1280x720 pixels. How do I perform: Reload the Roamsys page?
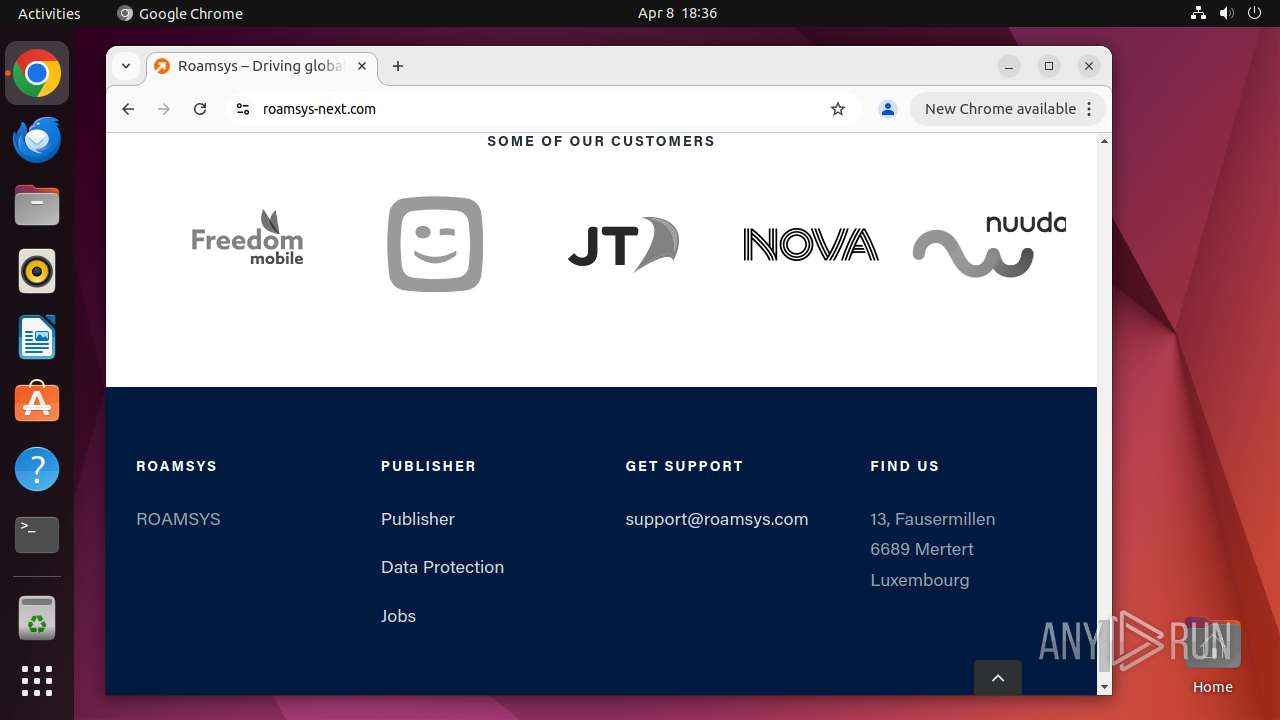tap(200, 109)
